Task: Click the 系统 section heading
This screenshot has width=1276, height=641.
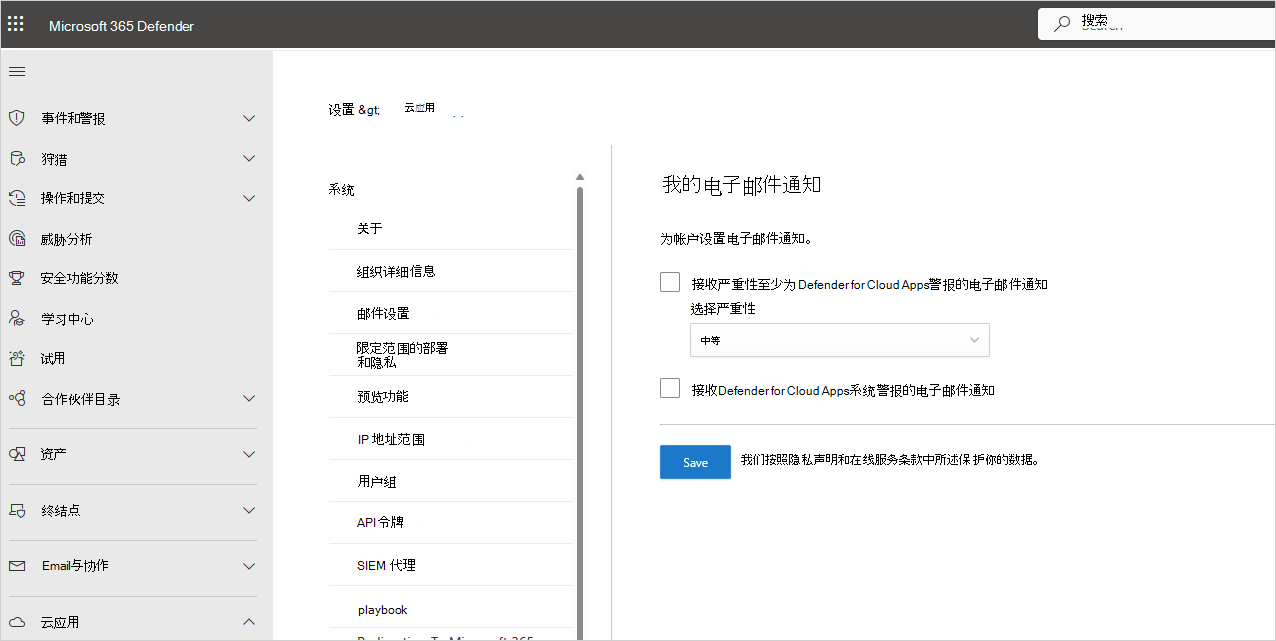Action: tap(341, 190)
